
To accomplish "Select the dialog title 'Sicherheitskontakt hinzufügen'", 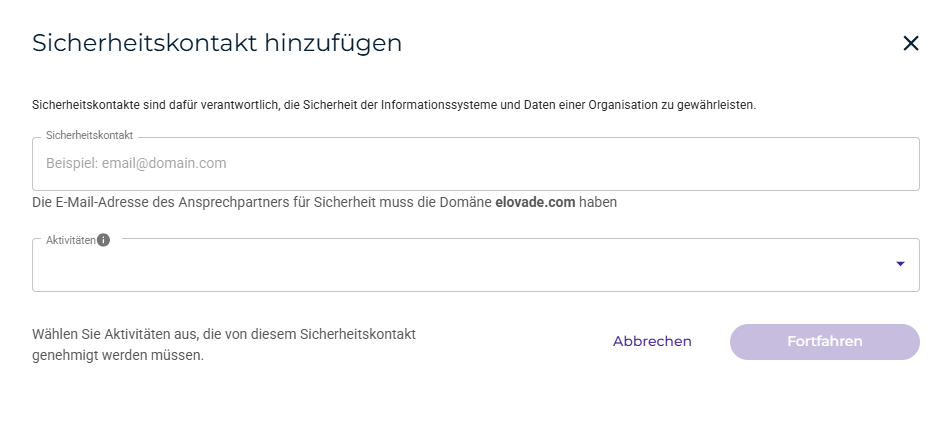I will (x=217, y=43).
